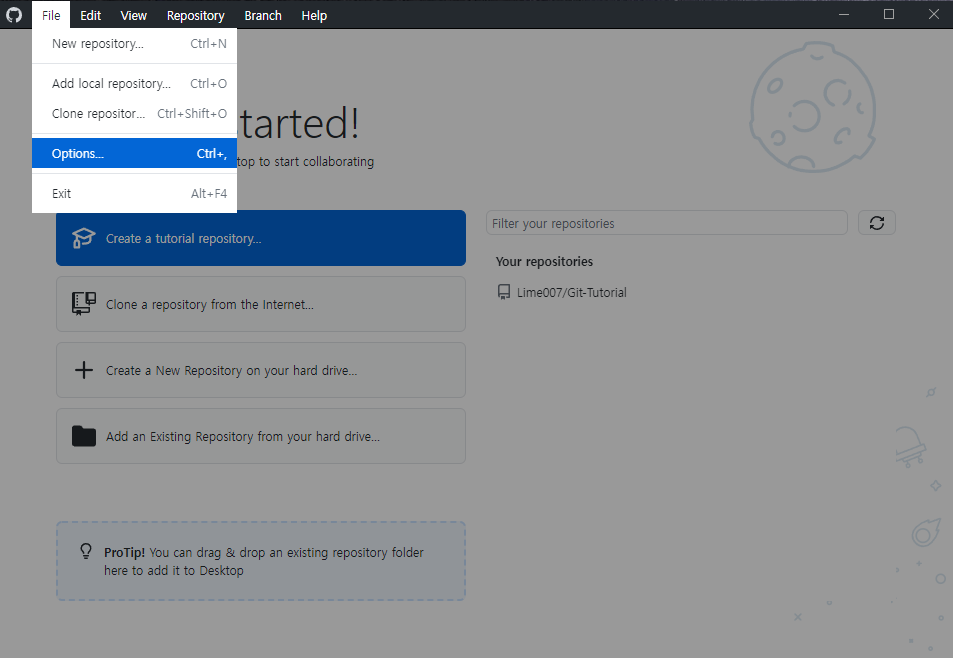
Task: Refresh the repository list
Action: coord(876,223)
